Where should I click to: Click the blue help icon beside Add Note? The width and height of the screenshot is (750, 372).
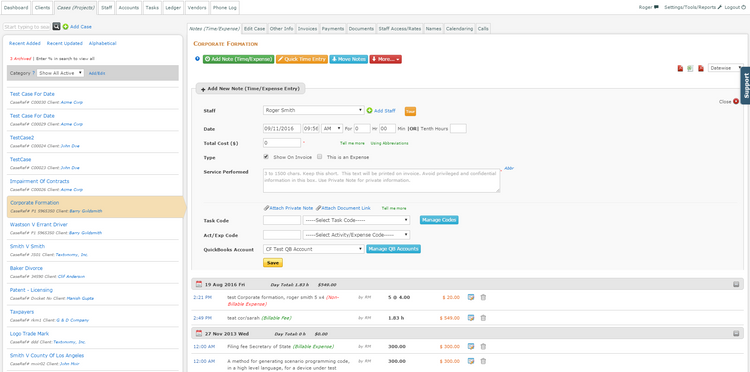[x=197, y=59]
